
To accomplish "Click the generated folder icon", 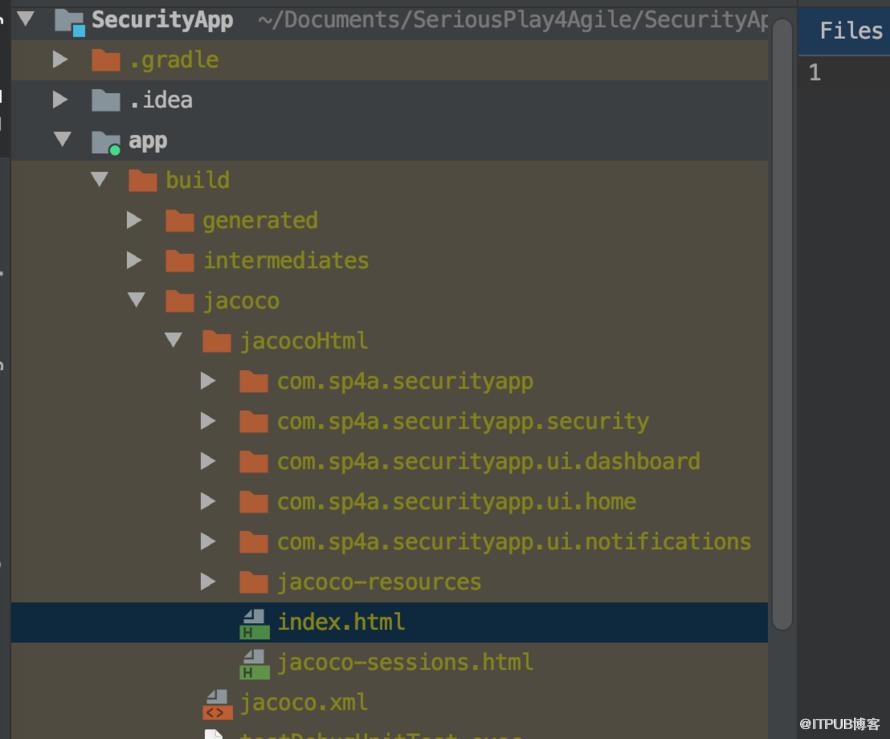I will pyautogui.click(x=179, y=221).
